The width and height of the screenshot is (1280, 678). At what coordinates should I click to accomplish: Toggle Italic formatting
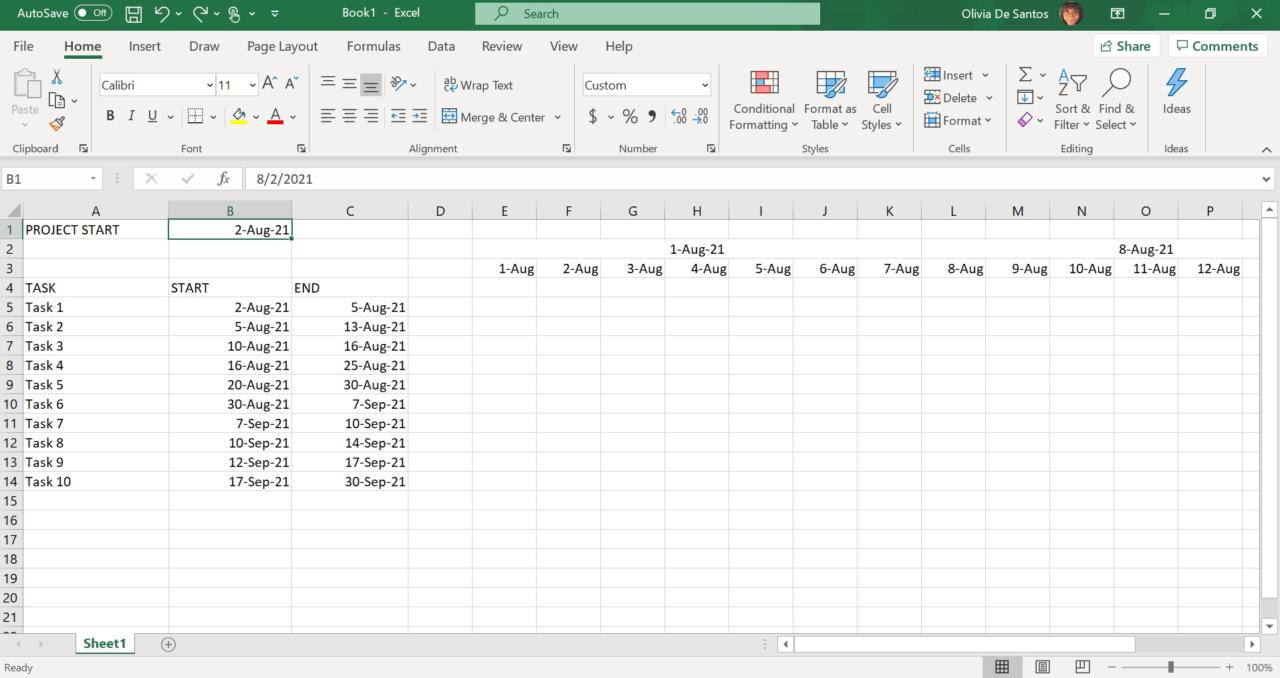pyautogui.click(x=132, y=117)
